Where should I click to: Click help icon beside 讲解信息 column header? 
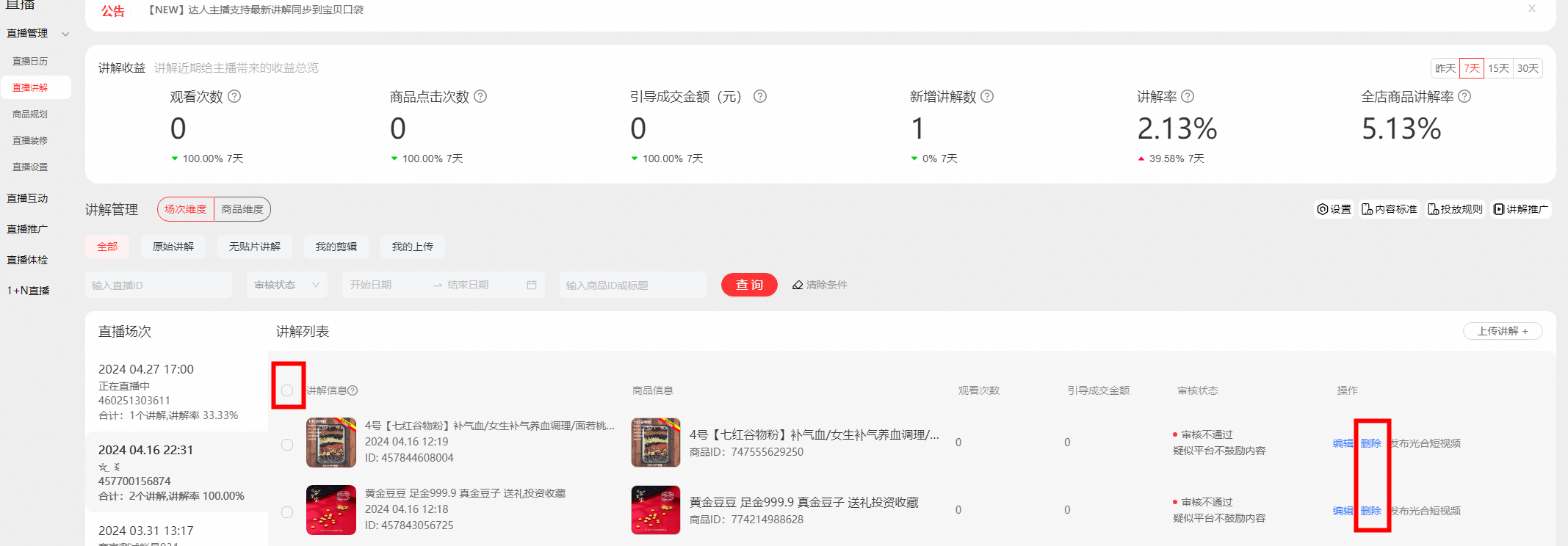pos(353,390)
